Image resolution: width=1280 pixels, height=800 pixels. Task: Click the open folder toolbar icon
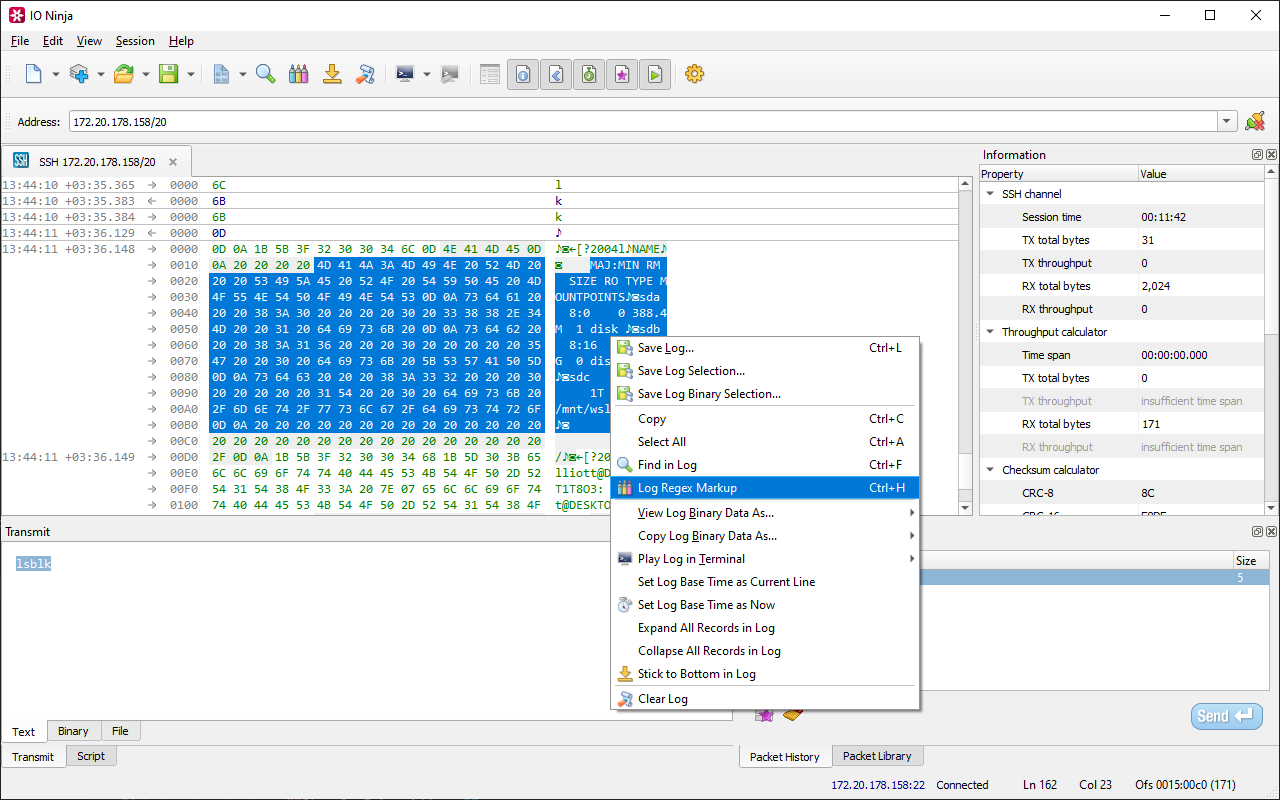[x=124, y=74]
